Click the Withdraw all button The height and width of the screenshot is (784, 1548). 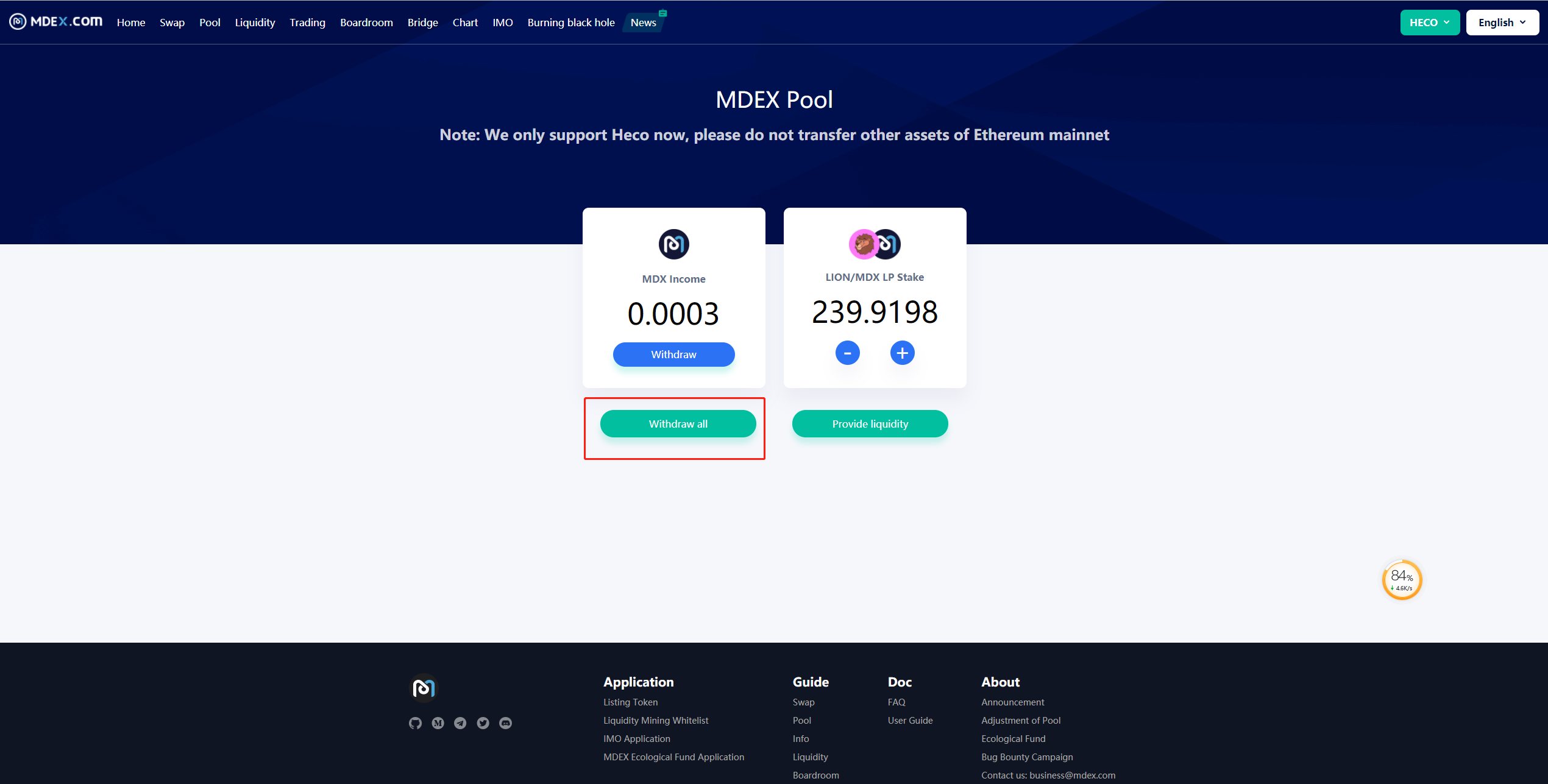coord(678,424)
